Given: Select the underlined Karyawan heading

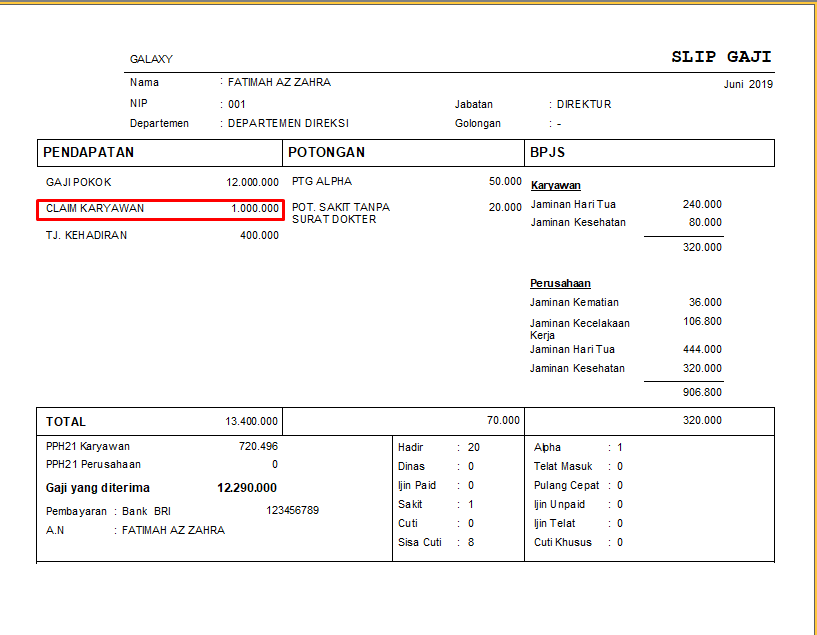Looking at the screenshot, I should (x=555, y=185).
